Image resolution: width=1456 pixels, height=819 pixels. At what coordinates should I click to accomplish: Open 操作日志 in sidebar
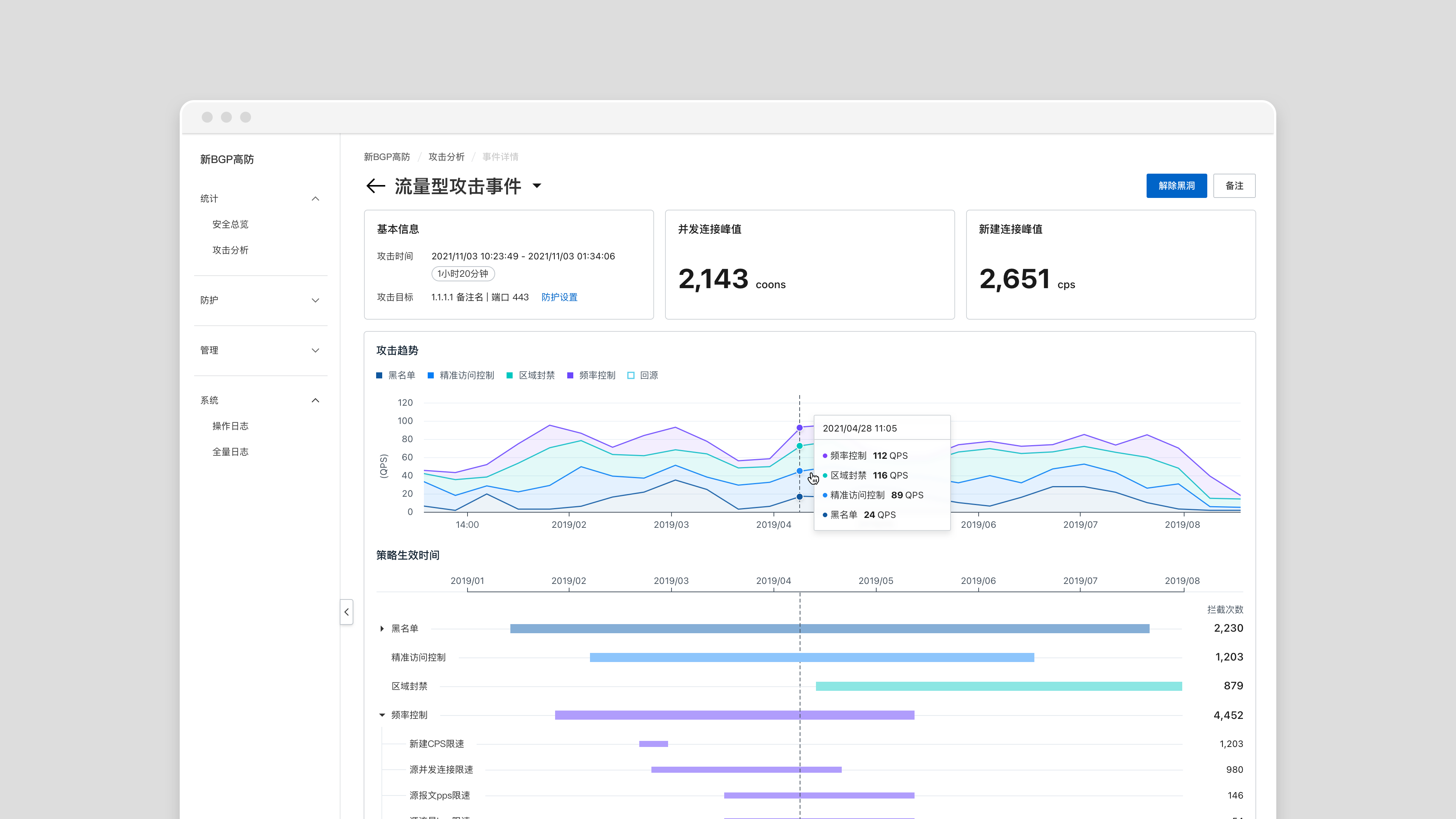pos(230,426)
